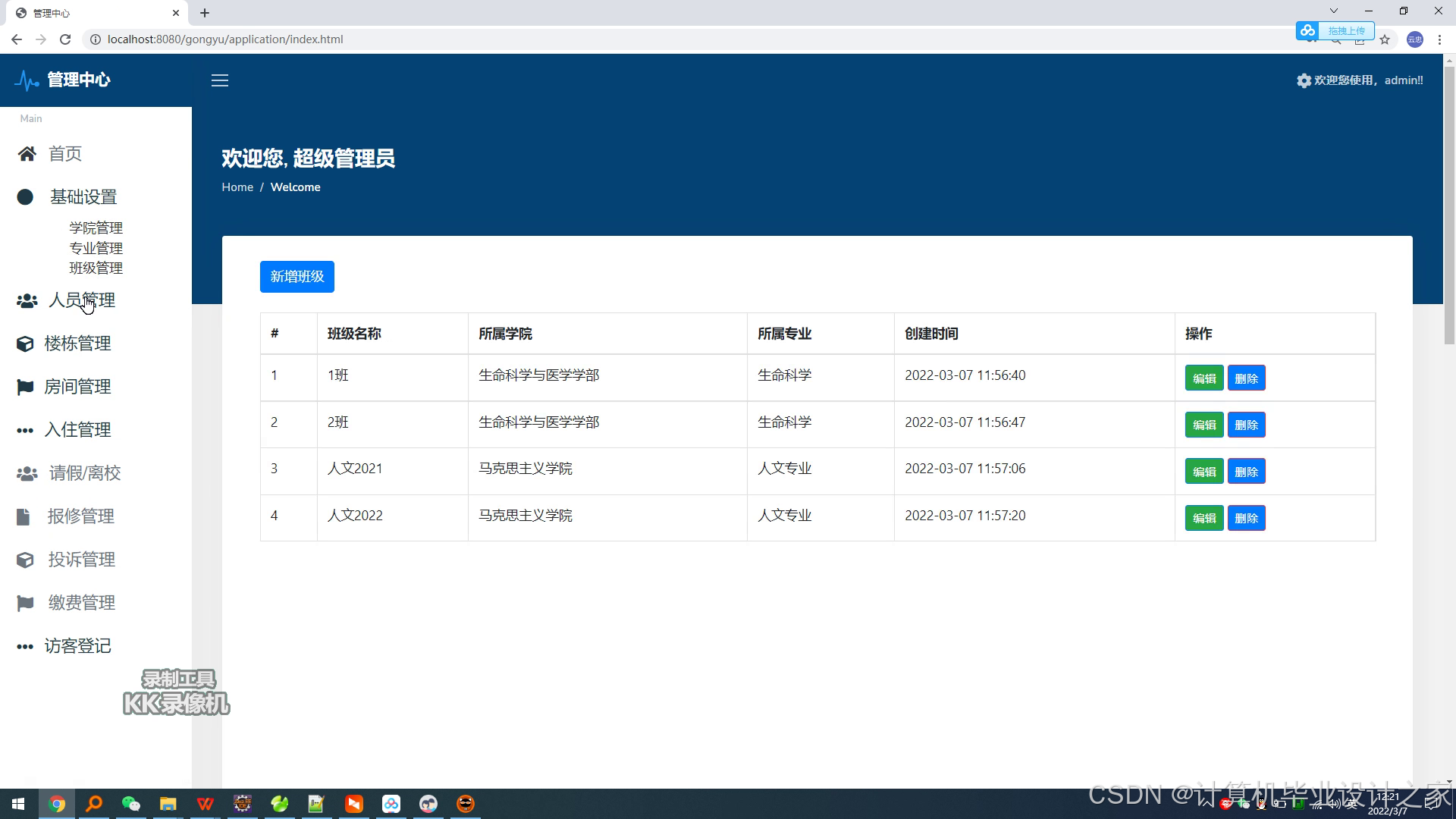Click the pulse logo icon beside 管理中心
Image resolution: width=1456 pixels, height=819 pixels.
click(27, 80)
